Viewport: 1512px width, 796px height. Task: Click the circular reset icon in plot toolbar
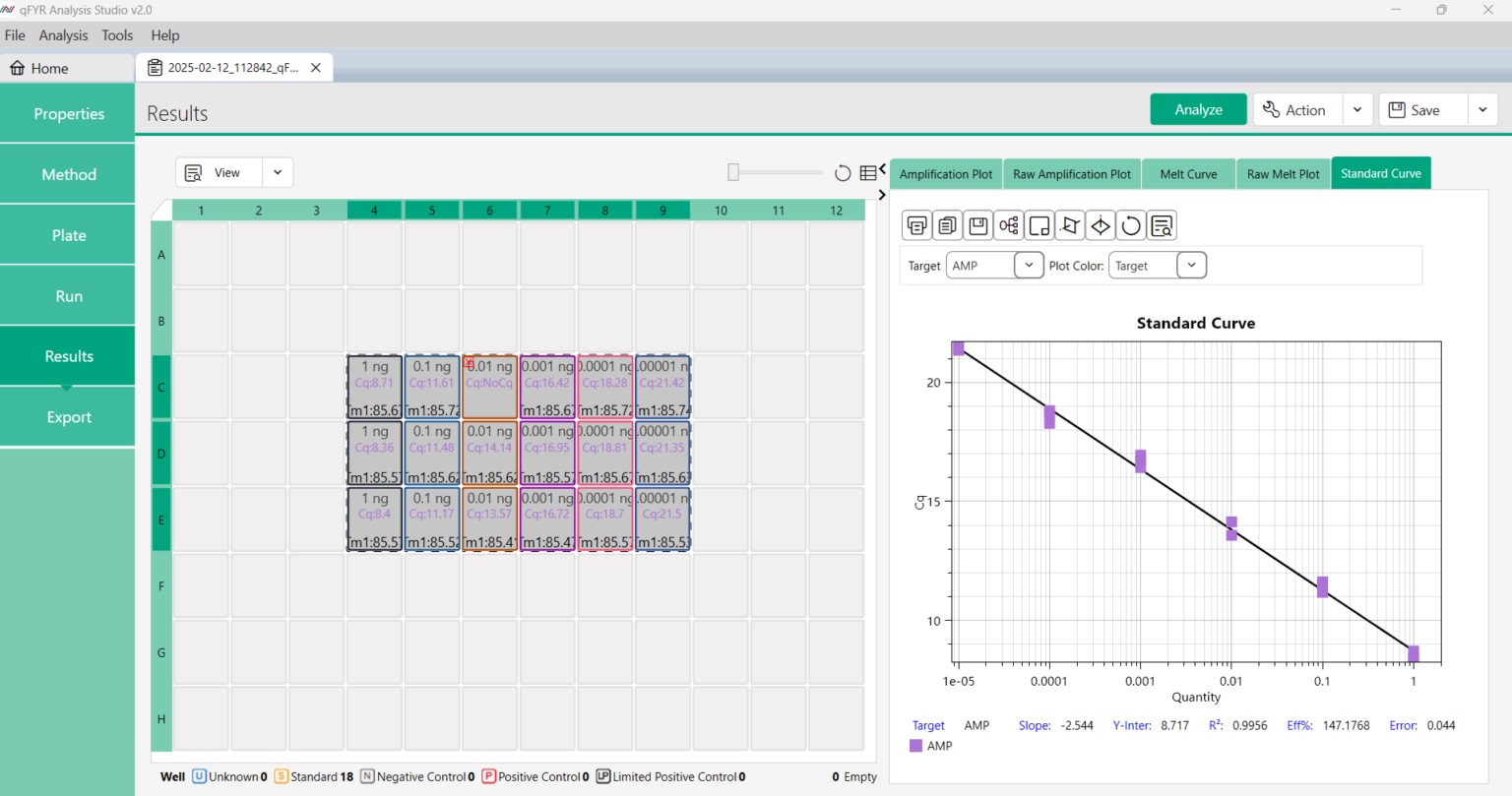[1131, 225]
